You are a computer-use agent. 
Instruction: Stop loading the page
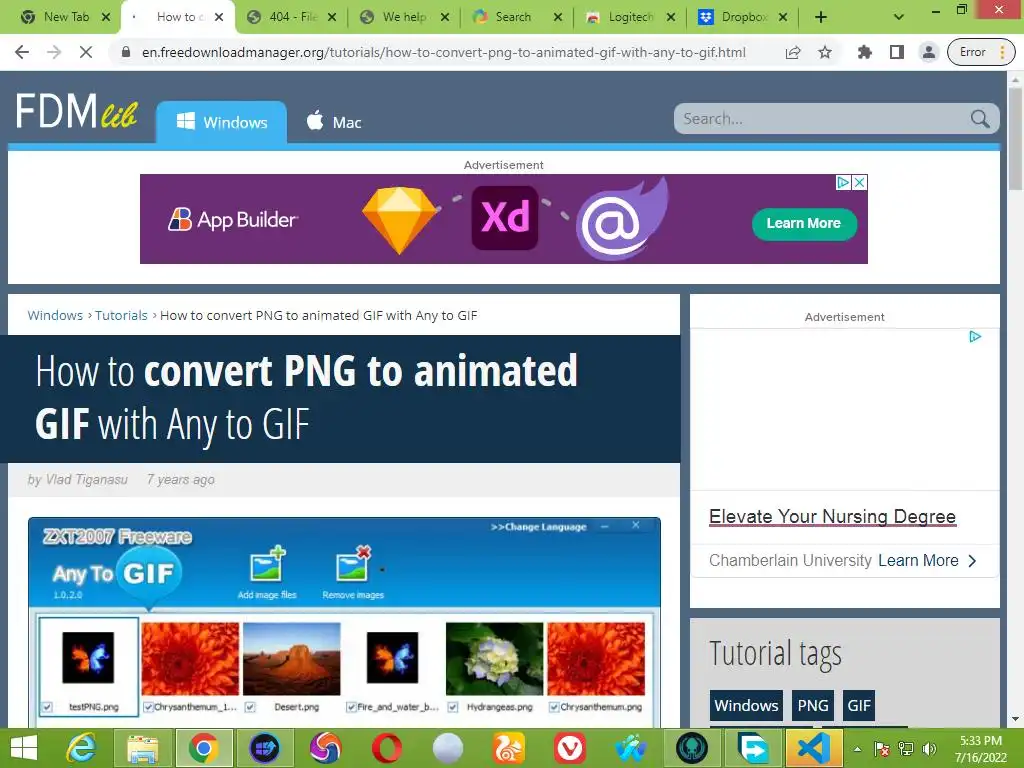click(x=86, y=52)
